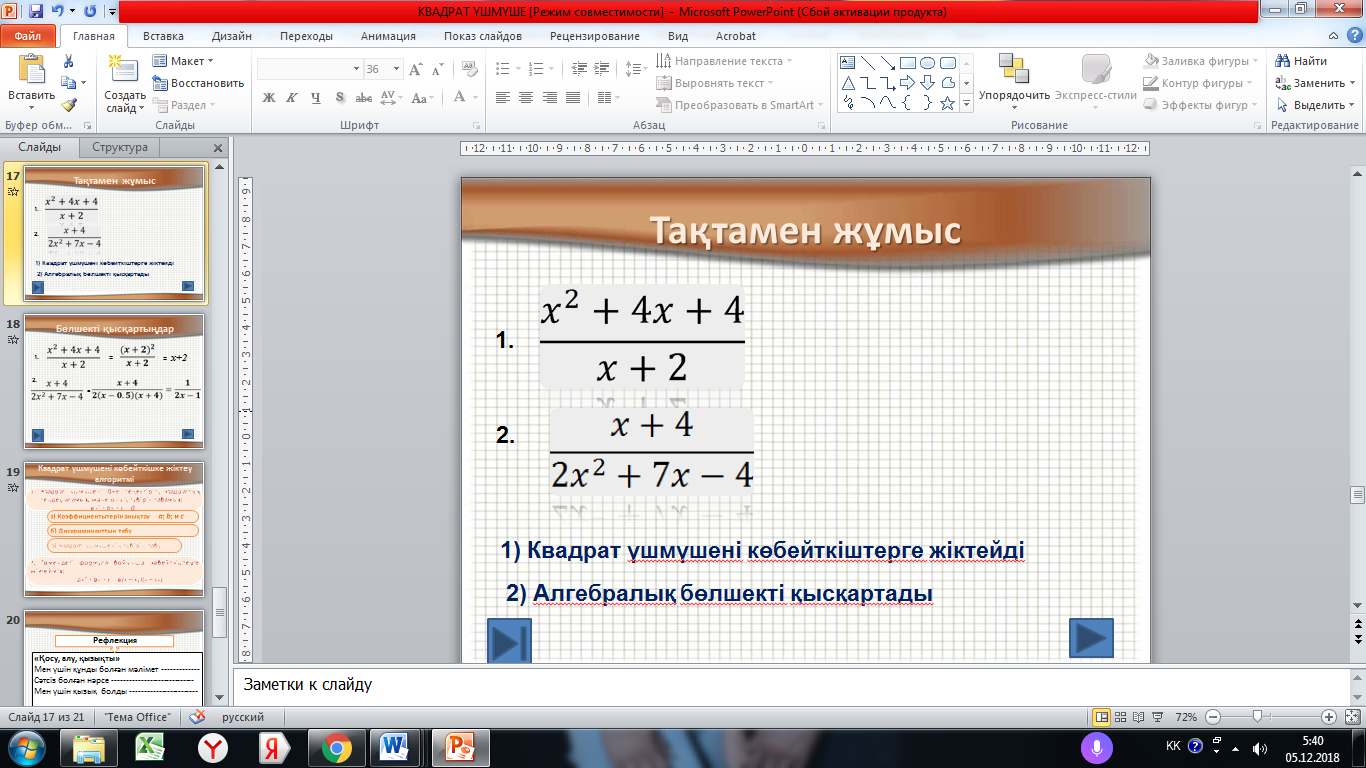
Task: Switch to slide sorter view in status bar
Action: click(x=1122, y=717)
